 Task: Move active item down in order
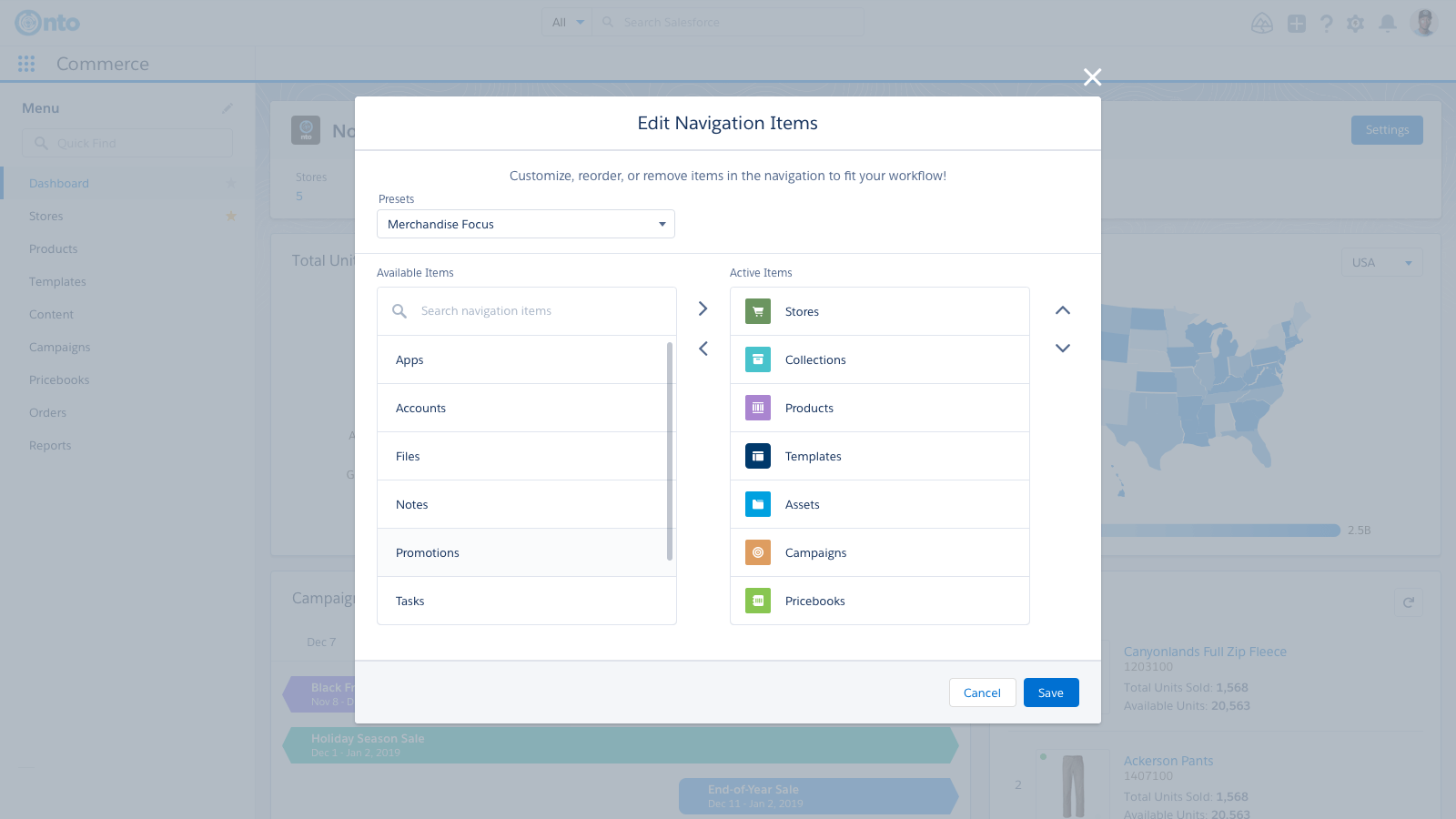[x=1062, y=349]
